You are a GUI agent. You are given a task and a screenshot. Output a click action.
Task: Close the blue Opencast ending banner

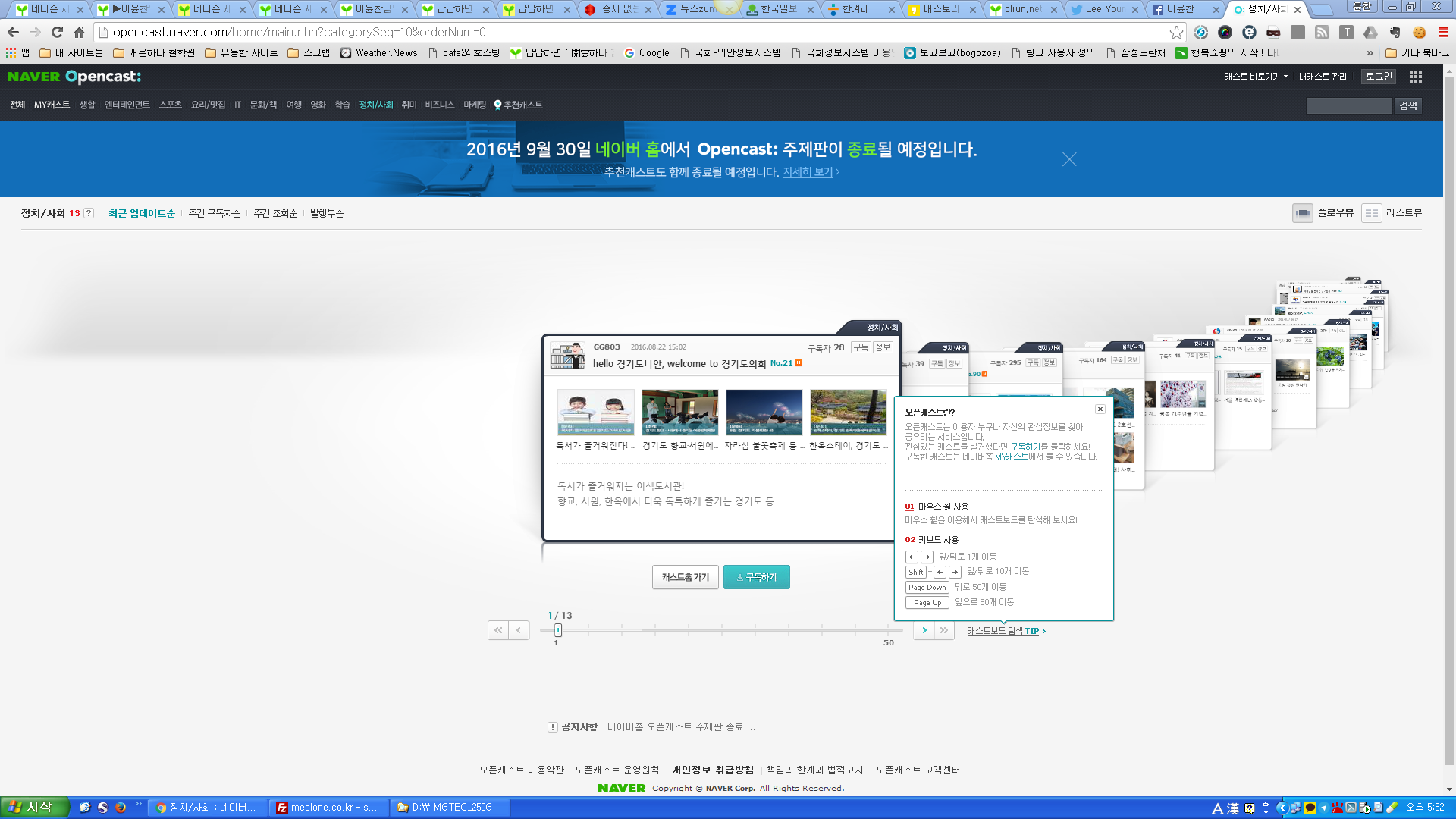(1069, 159)
